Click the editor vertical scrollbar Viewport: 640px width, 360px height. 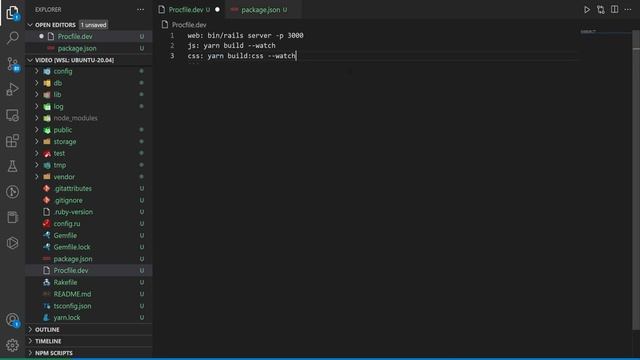(x=636, y=180)
